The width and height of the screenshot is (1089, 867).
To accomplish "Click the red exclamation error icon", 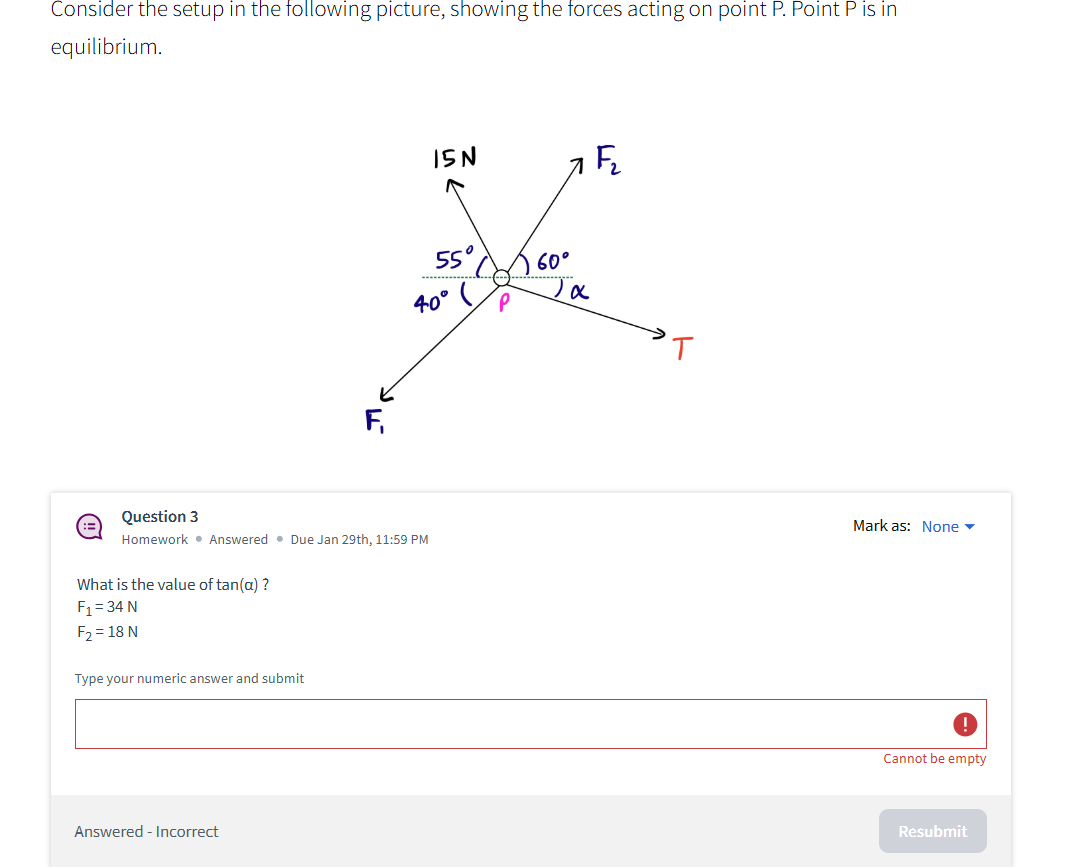I will tap(965, 725).
